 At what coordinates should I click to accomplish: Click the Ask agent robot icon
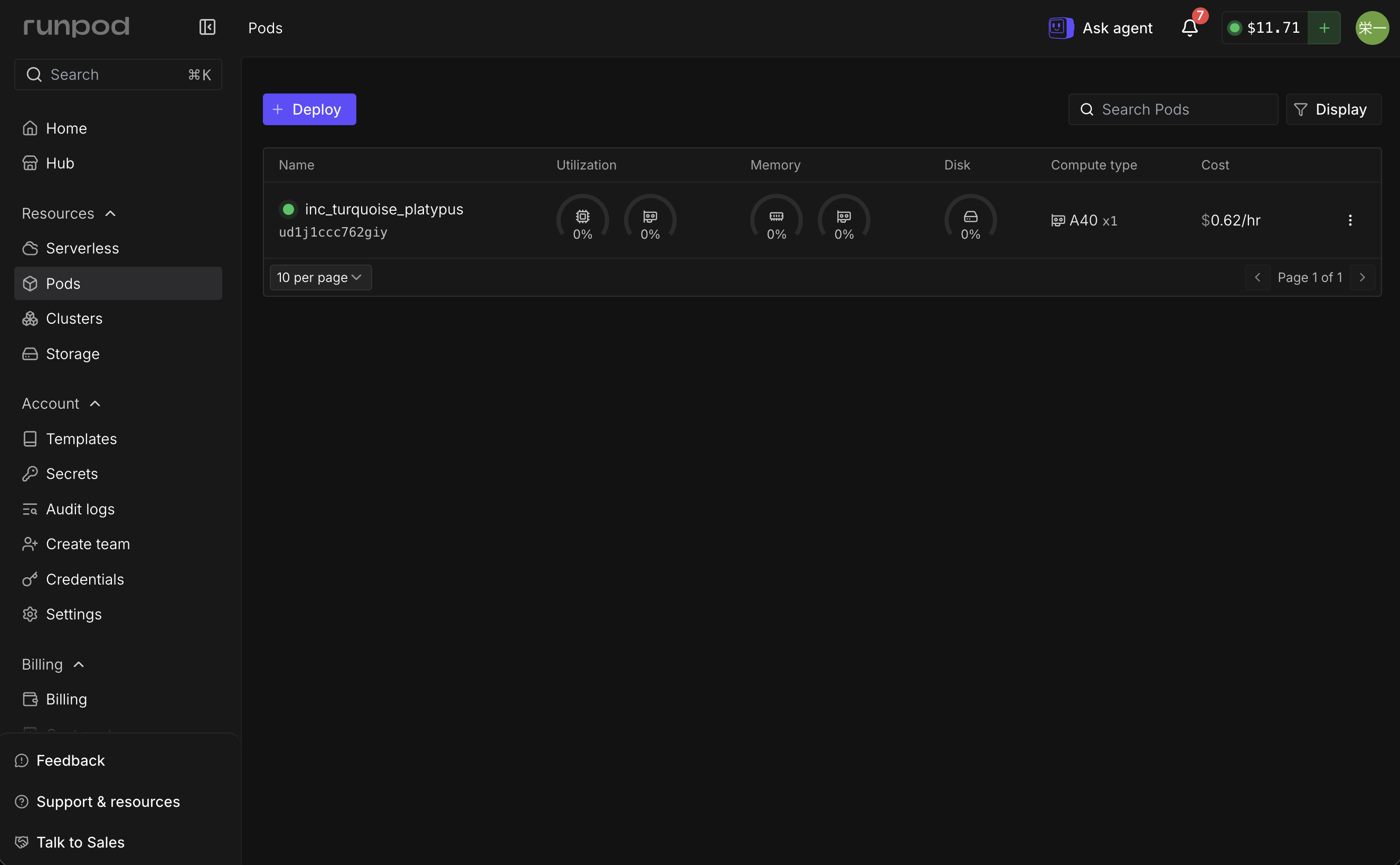coord(1061,27)
